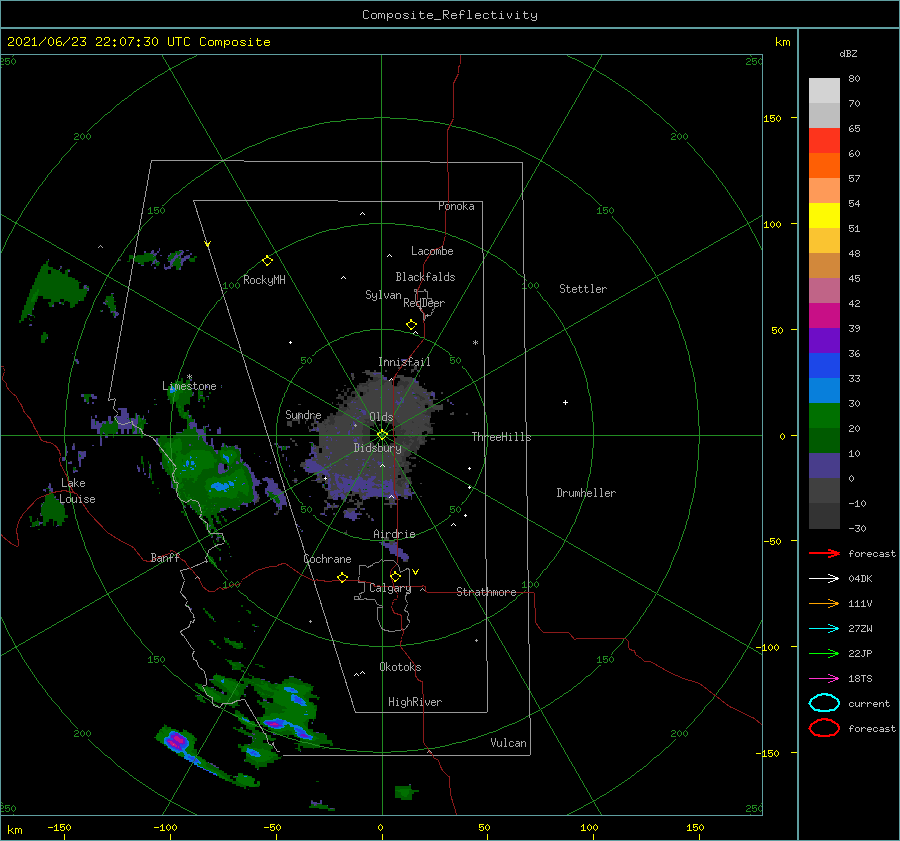The width and height of the screenshot is (900, 841).
Task: Click the magenta swatch between 42 and 39 dBZ
Action: (x=824, y=315)
